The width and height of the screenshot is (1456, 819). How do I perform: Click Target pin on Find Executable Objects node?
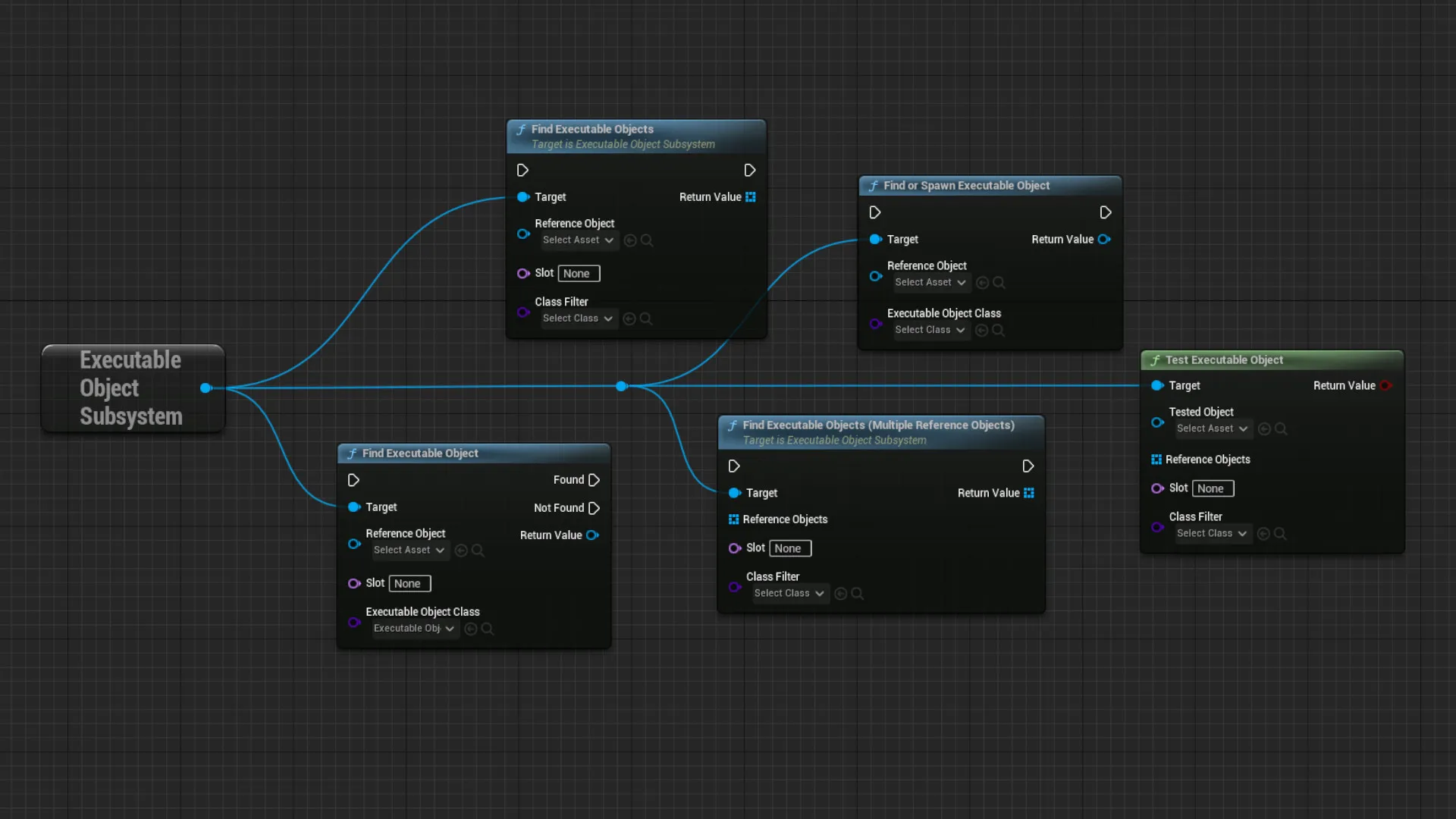(x=523, y=197)
